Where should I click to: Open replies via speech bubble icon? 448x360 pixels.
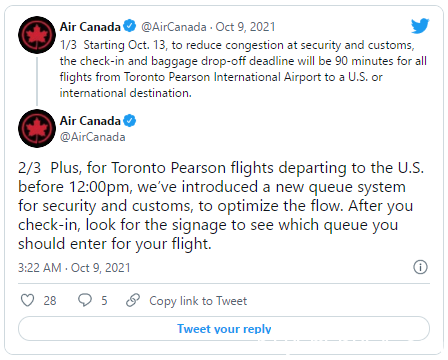coord(85,300)
